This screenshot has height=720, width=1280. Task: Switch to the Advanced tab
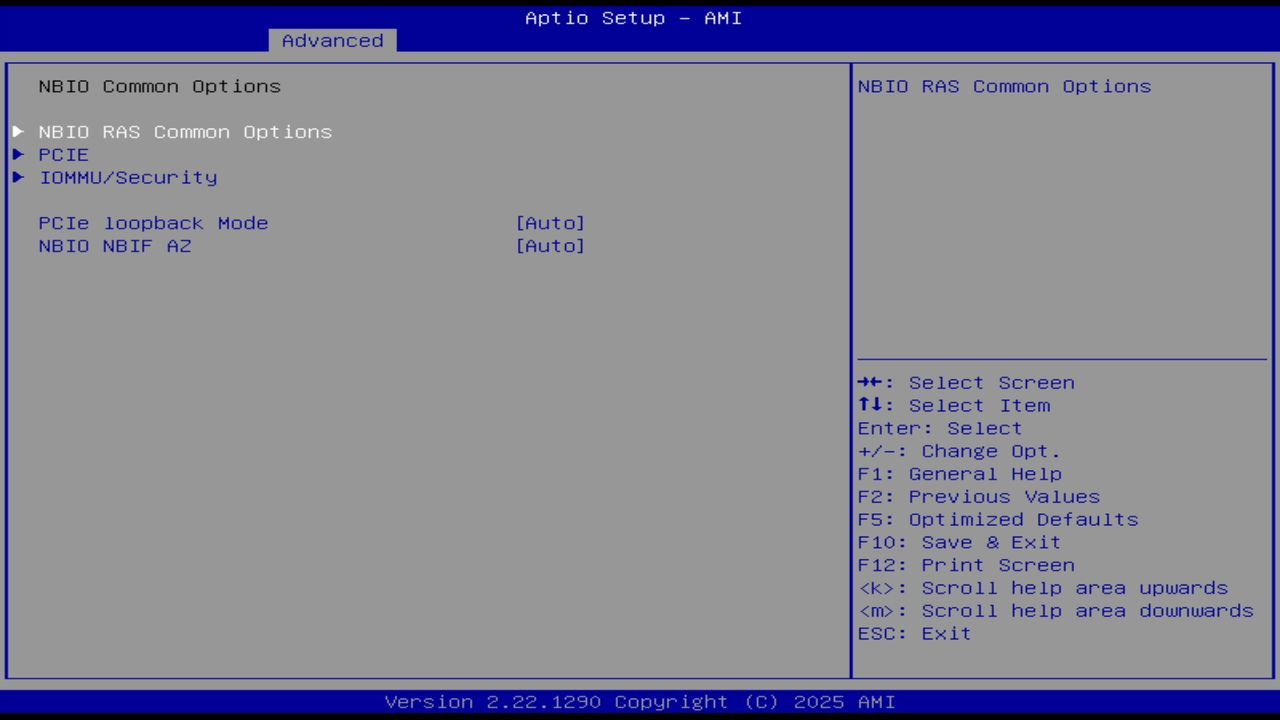click(333, 41)
